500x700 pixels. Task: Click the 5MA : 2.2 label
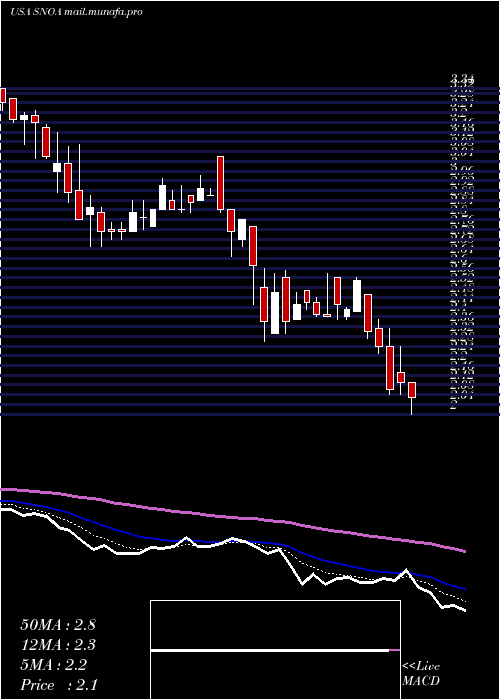click(54, 665)
